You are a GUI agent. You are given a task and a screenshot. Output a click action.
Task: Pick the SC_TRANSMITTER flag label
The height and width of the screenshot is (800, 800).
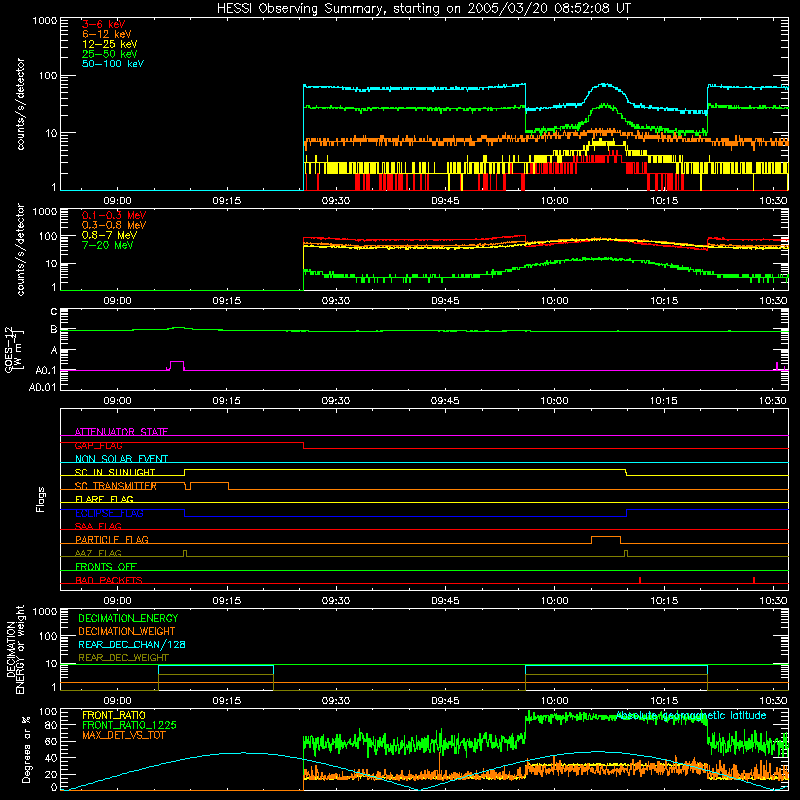point(116,486)
